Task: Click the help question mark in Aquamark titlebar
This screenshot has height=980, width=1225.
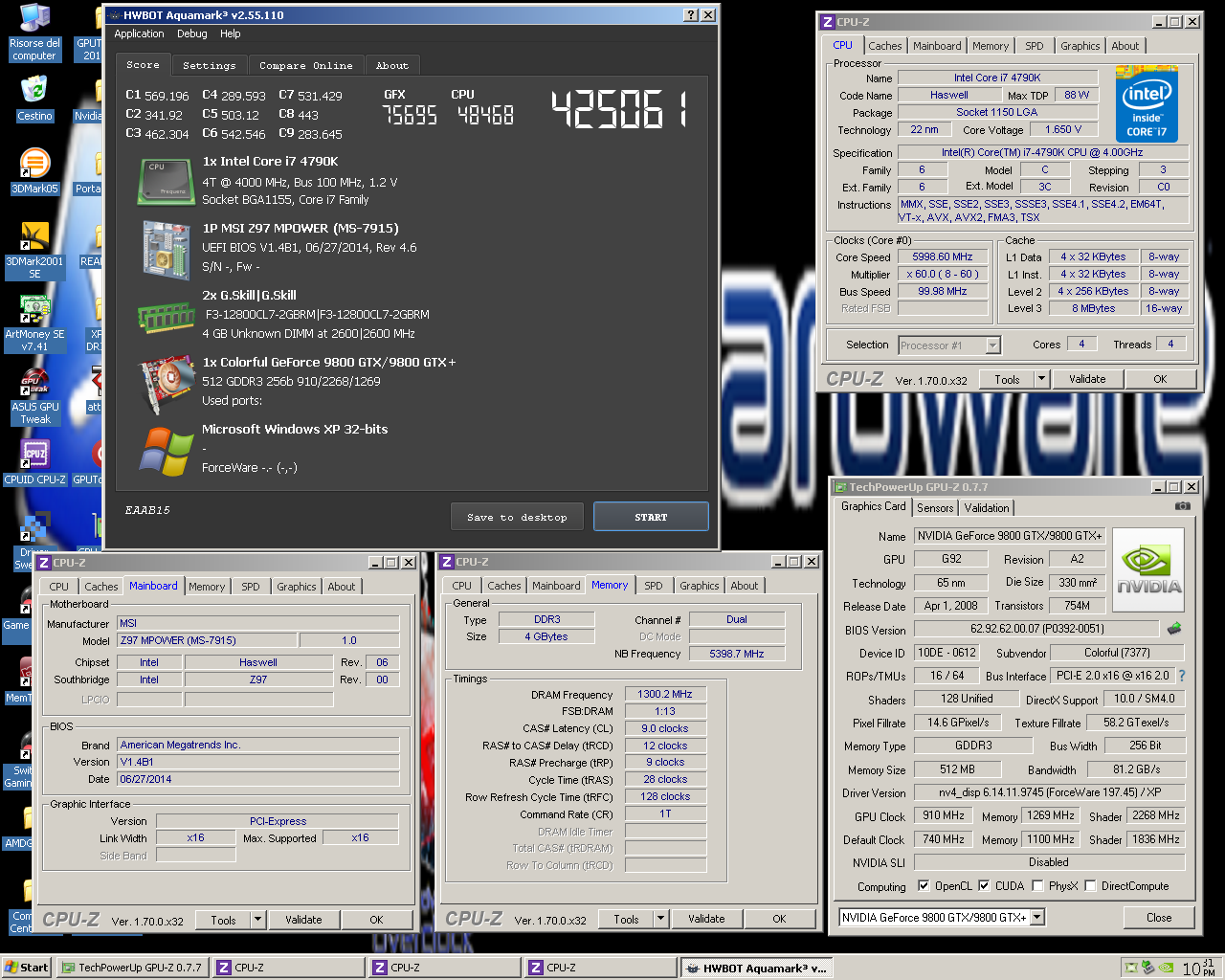Action: [x=691, y=15]
